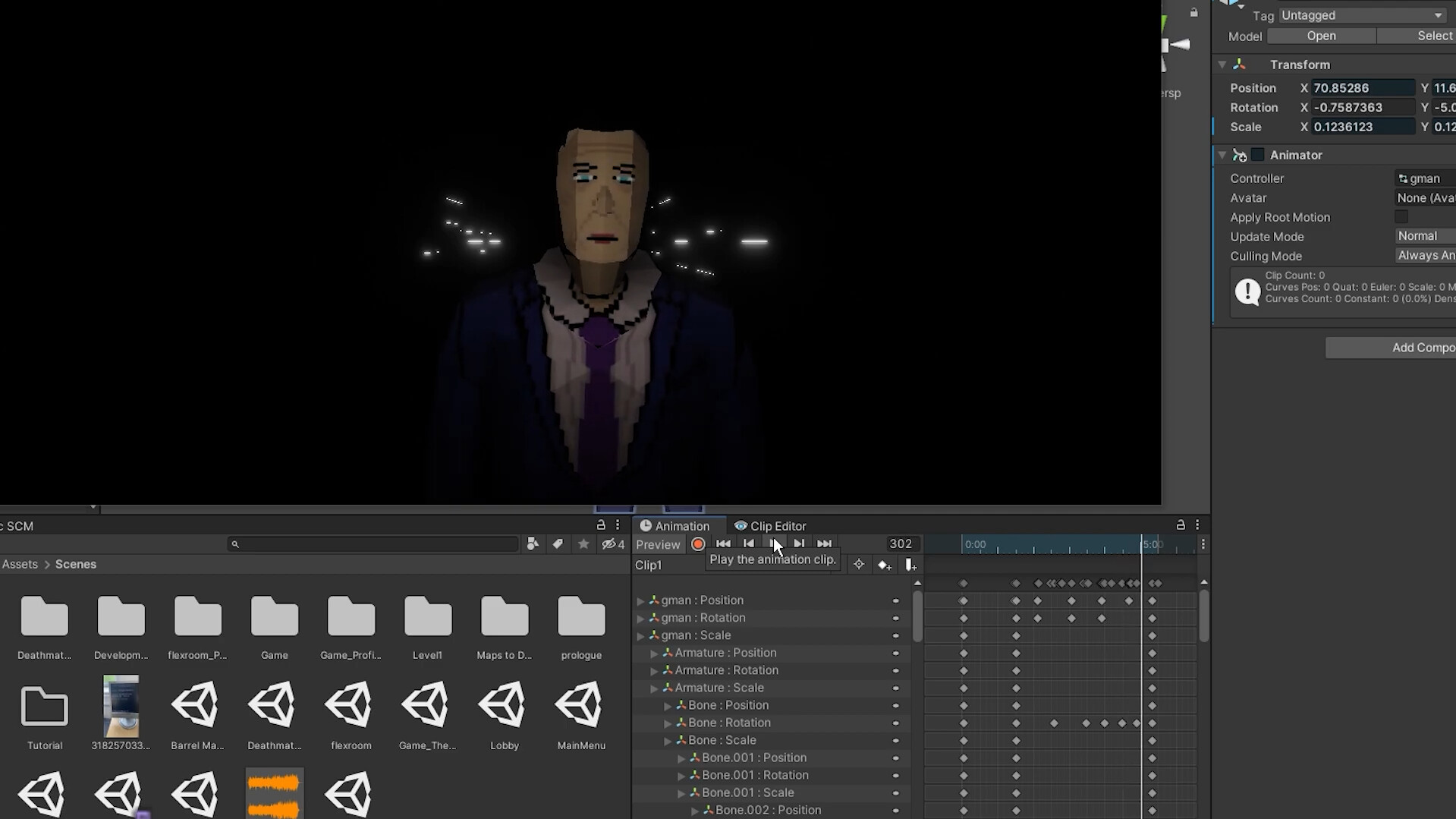1456x819 pixels.
Task: Change Update Mode from Normal dropdown
Action: point(1422,236)
